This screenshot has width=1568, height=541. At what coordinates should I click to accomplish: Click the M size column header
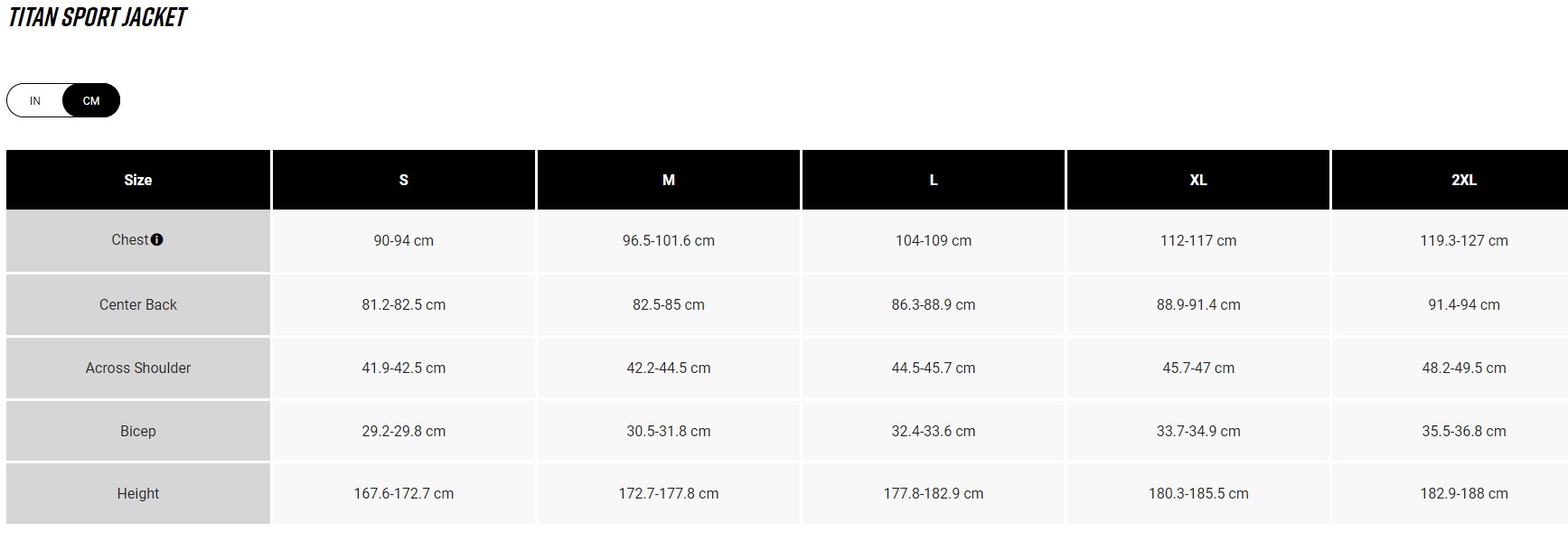[669, 180]
